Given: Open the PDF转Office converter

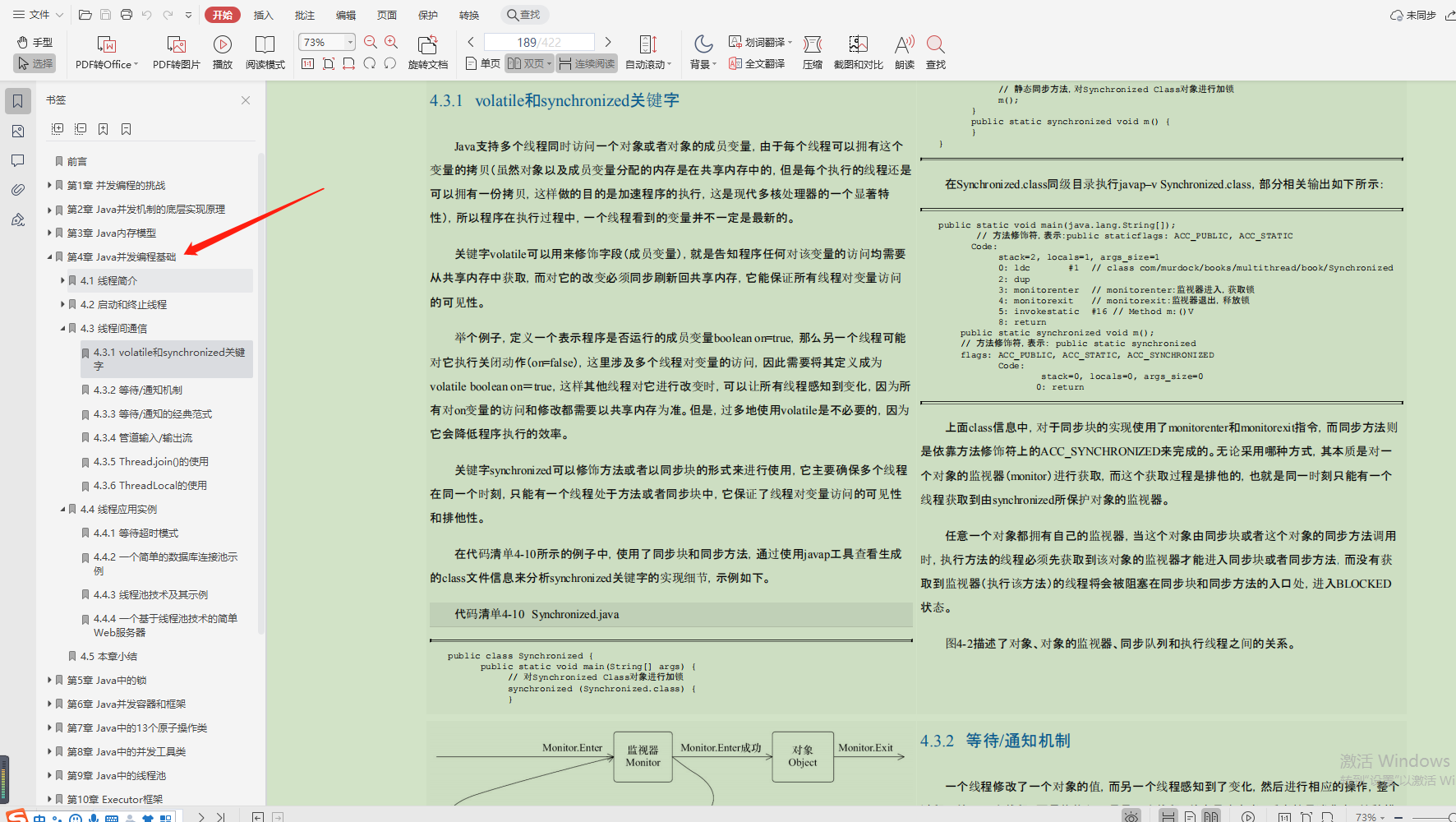Looking at the screenshot, I should [107, 53].
